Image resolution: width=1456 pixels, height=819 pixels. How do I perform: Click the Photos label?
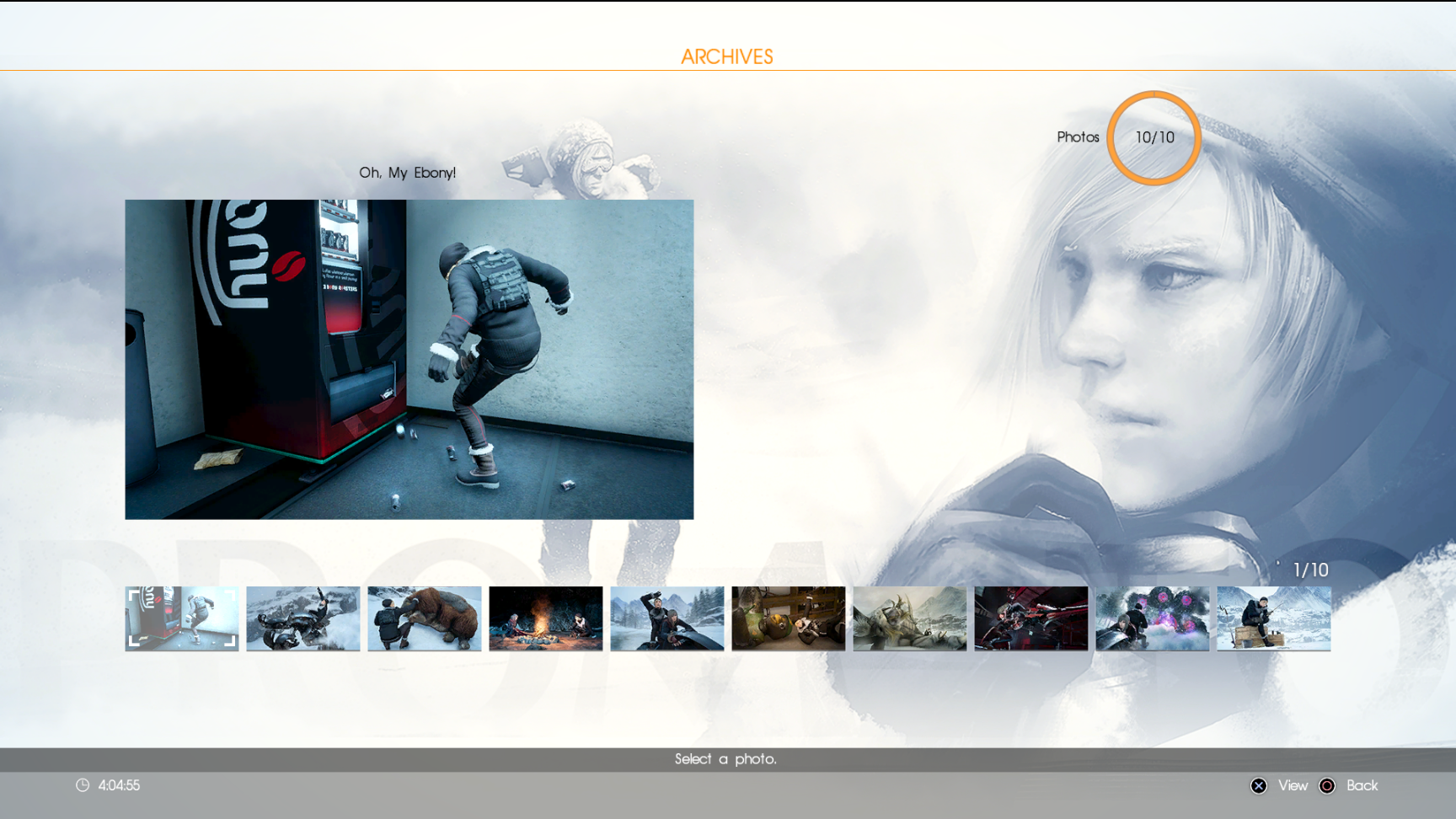click(x=1079, y=137)
